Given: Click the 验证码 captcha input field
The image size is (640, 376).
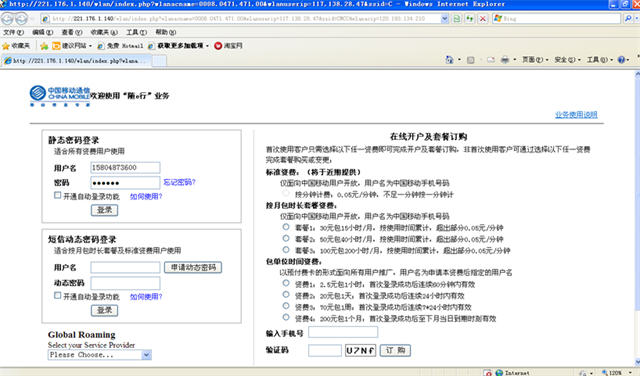Looking at the screenshot, I should 325,350.
